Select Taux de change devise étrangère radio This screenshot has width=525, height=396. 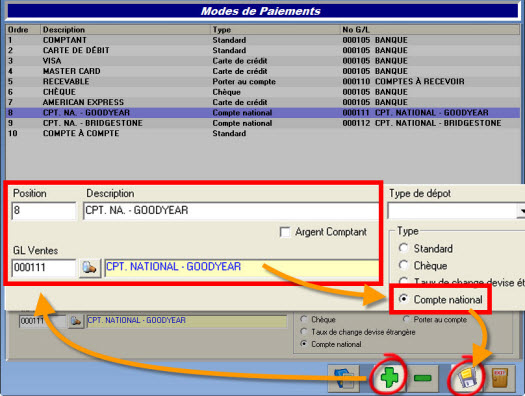(304, 331)
